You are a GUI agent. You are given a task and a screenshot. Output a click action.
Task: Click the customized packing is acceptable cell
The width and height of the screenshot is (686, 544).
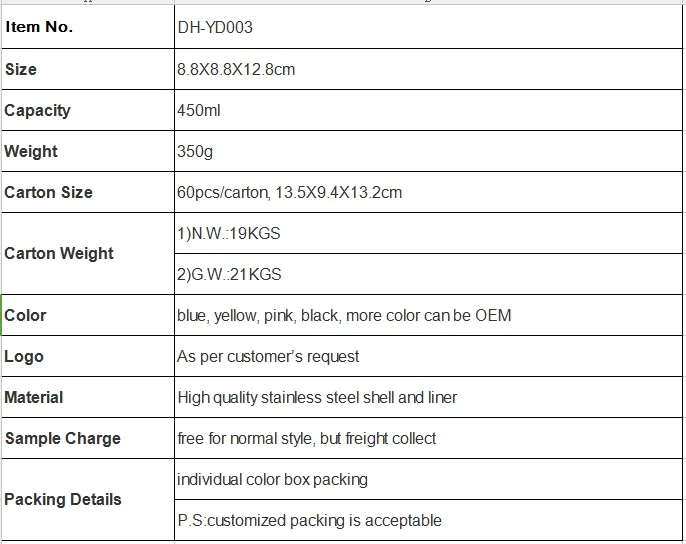point(428,520)
